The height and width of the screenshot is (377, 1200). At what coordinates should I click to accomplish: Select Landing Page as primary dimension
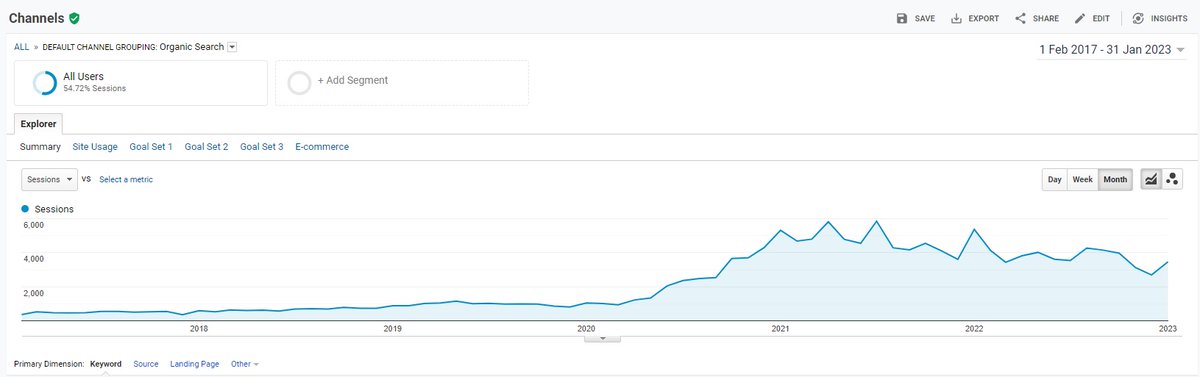[x=195, y=364]
